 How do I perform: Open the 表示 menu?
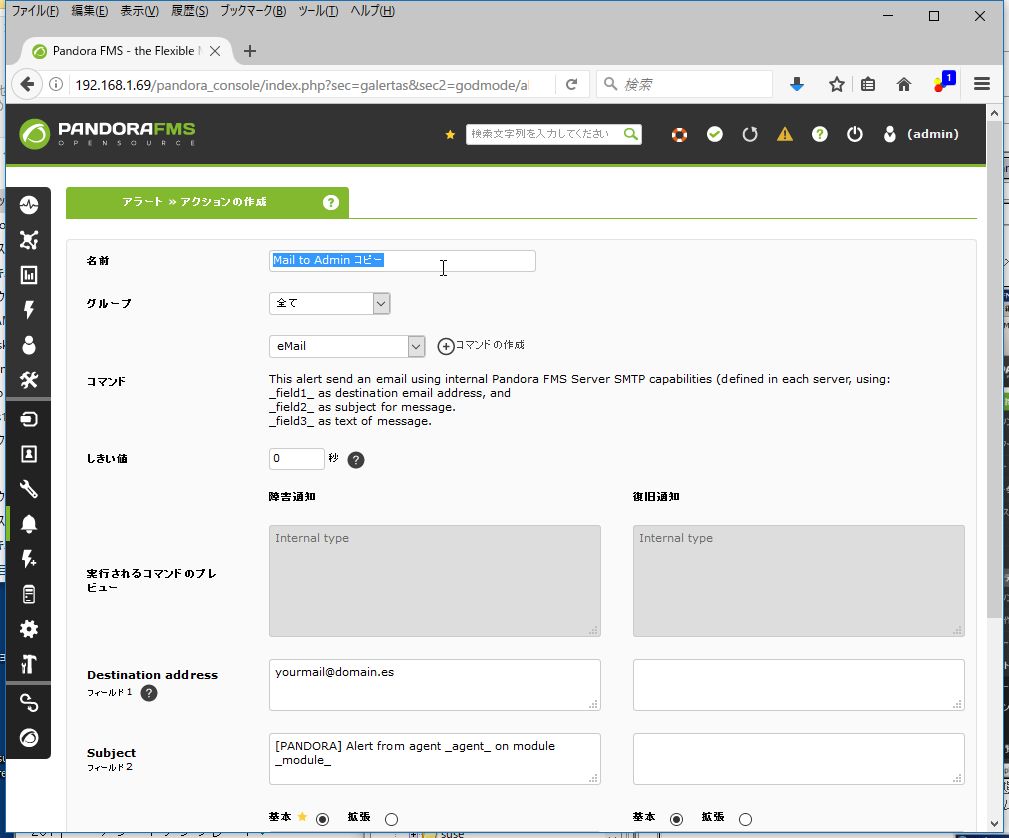pos(140,11)
